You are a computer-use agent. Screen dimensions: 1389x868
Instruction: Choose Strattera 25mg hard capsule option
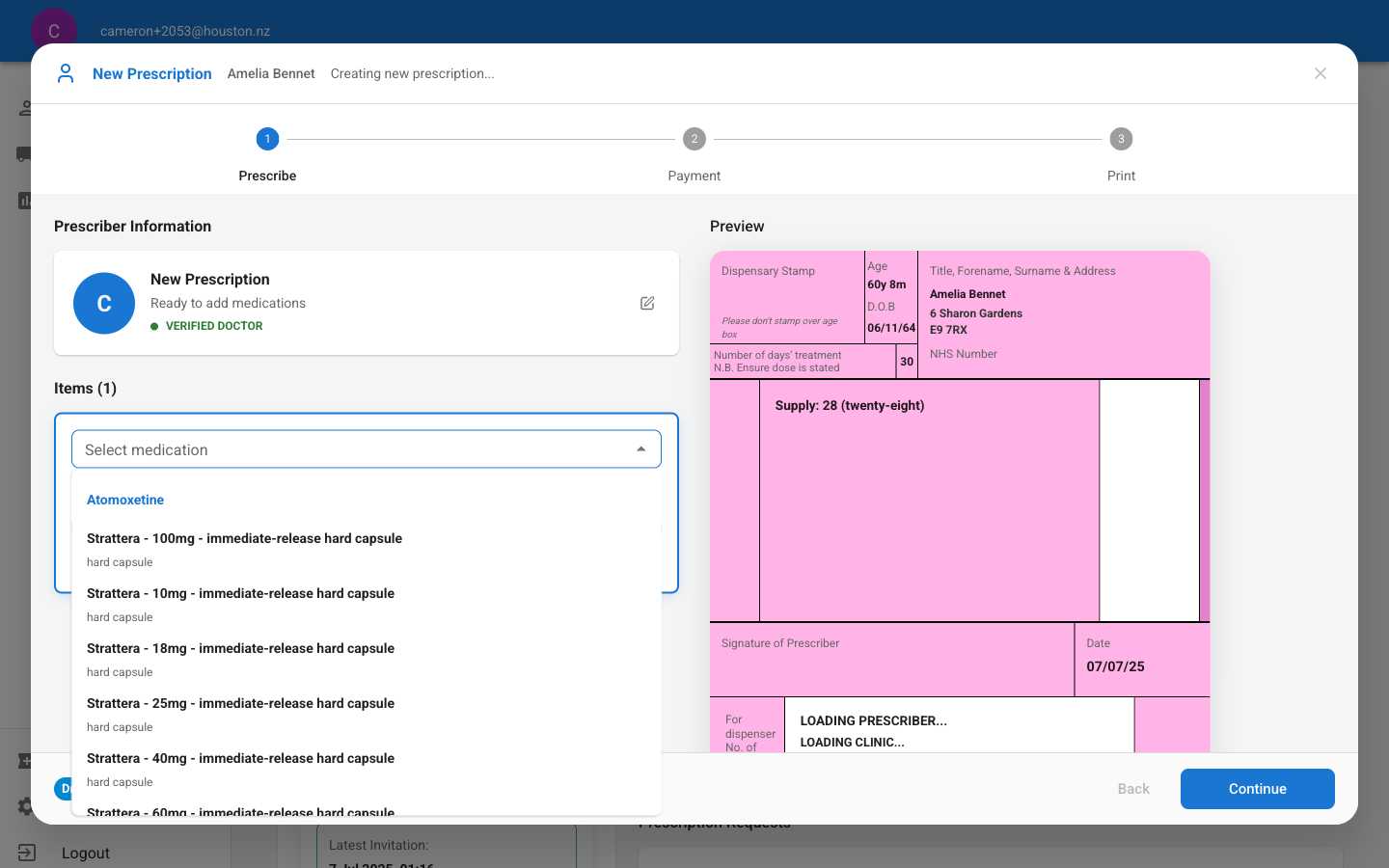tap(367, 714)
